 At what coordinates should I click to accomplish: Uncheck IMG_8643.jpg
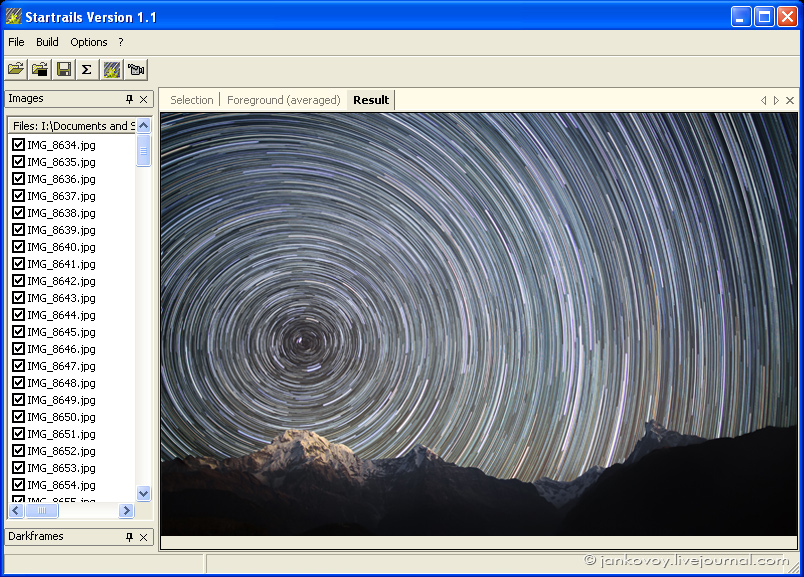tap(18, 297)
